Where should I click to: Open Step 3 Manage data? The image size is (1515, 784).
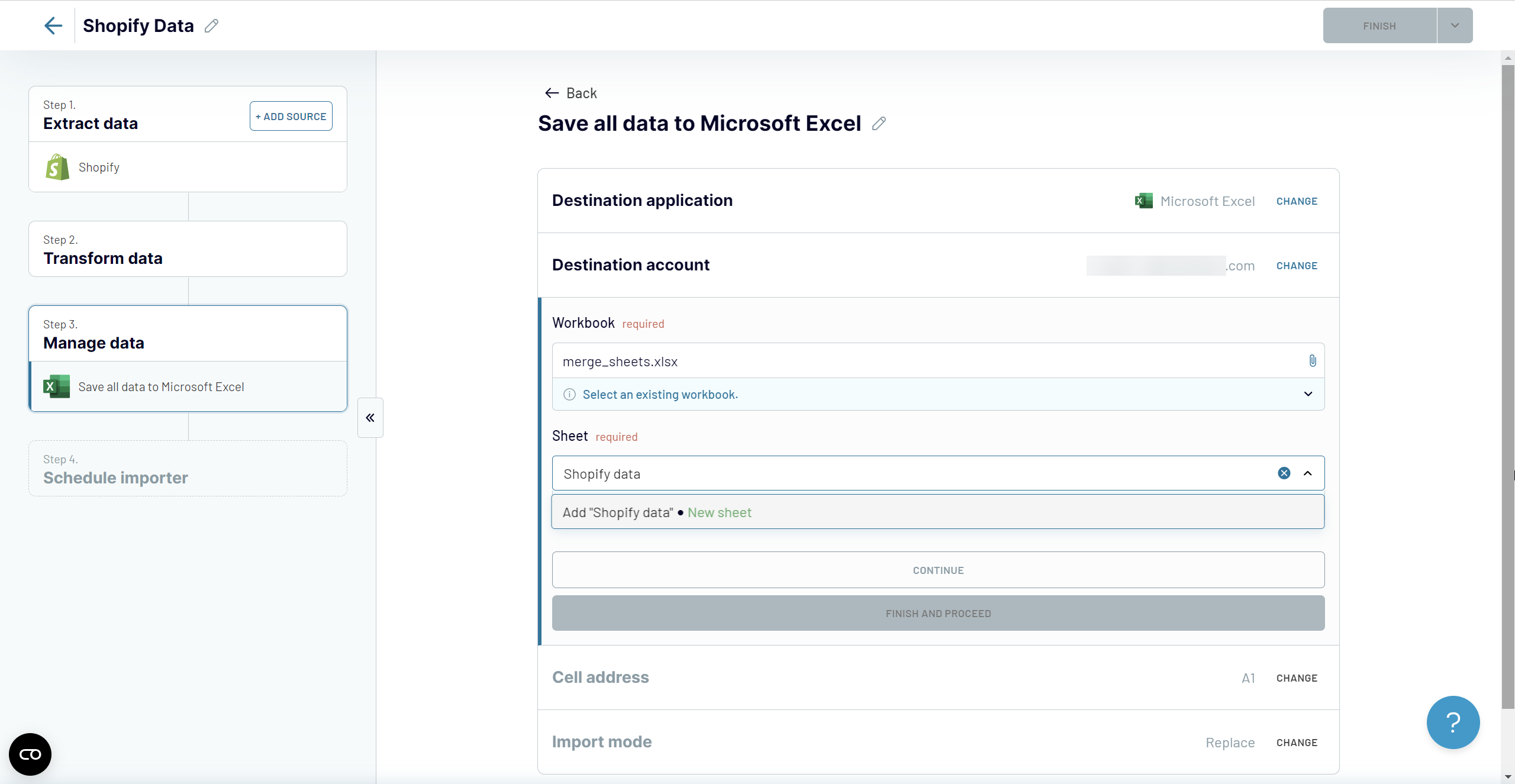pyautogui.click(x=188, y=334)
